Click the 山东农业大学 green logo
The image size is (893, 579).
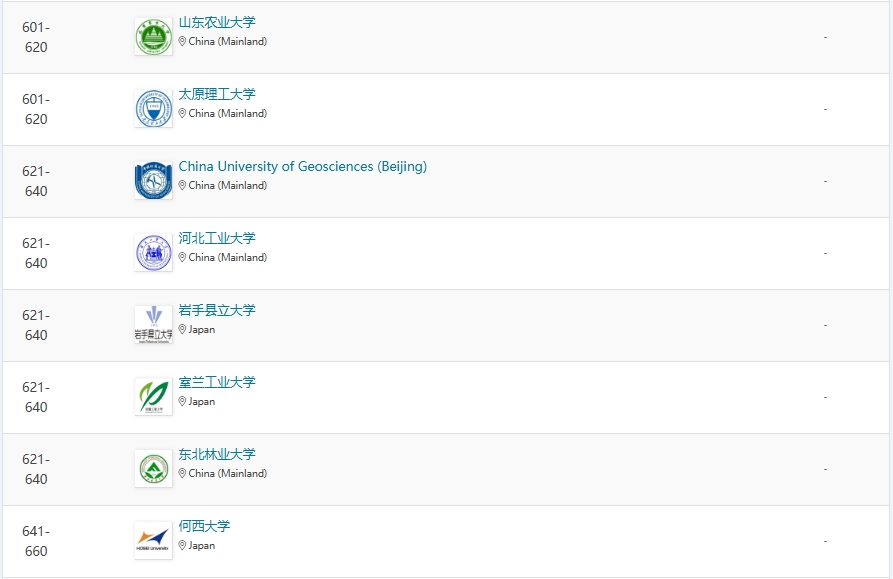(154, 37)
